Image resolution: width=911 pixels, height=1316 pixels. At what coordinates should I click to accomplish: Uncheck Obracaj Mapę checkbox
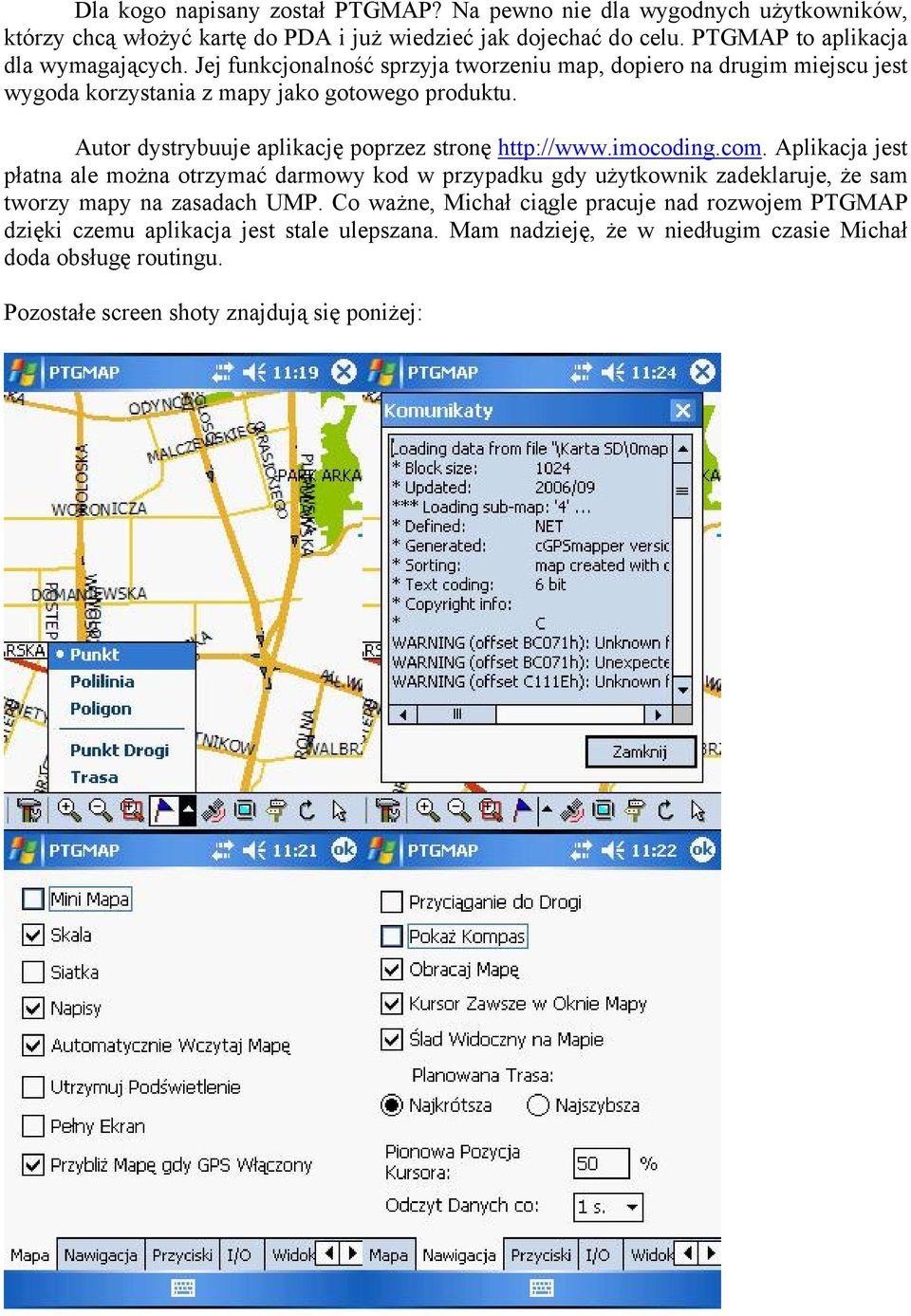click(392, 970)
